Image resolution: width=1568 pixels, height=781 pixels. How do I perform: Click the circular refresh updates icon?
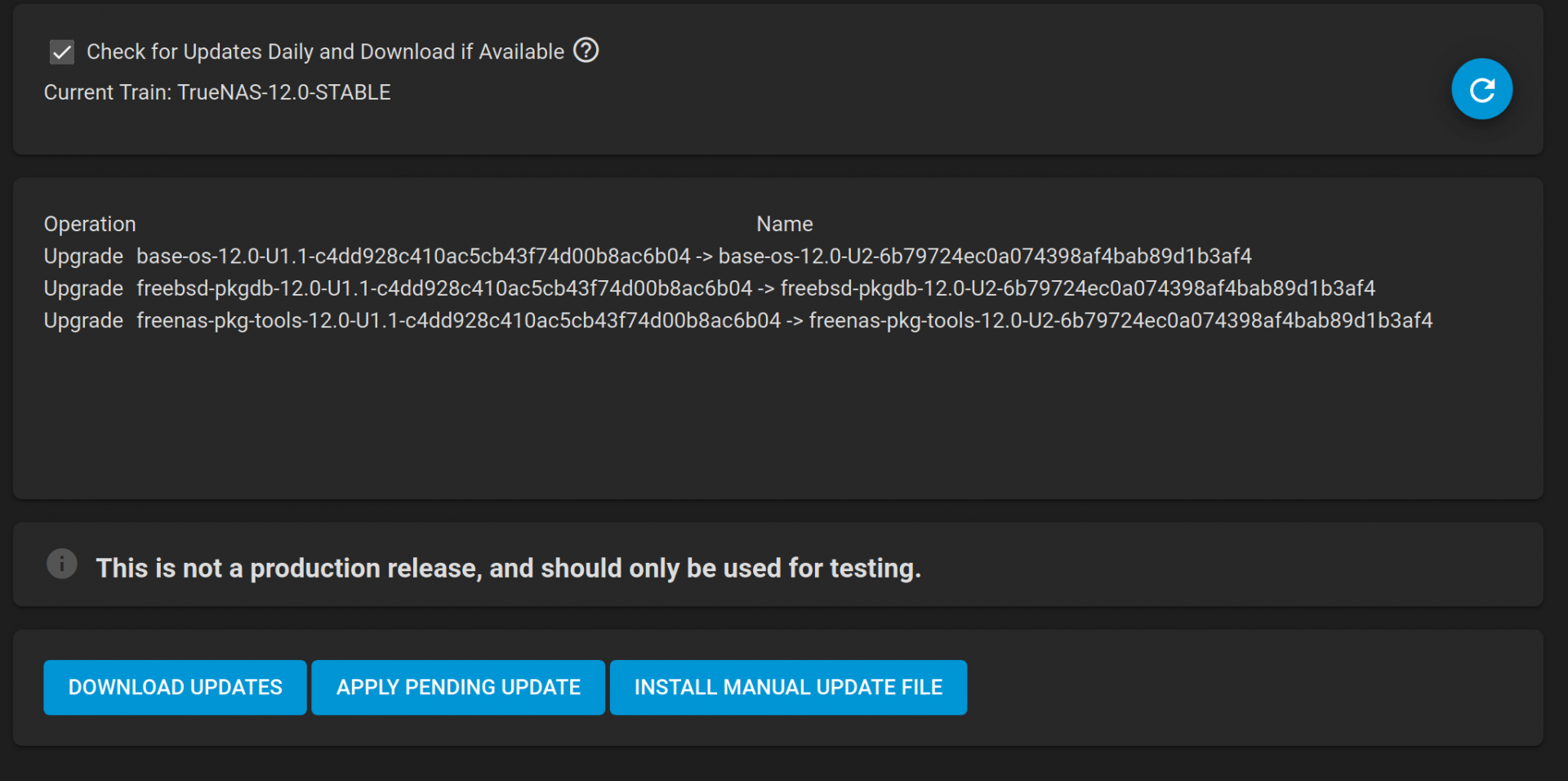click(1481, 89)
